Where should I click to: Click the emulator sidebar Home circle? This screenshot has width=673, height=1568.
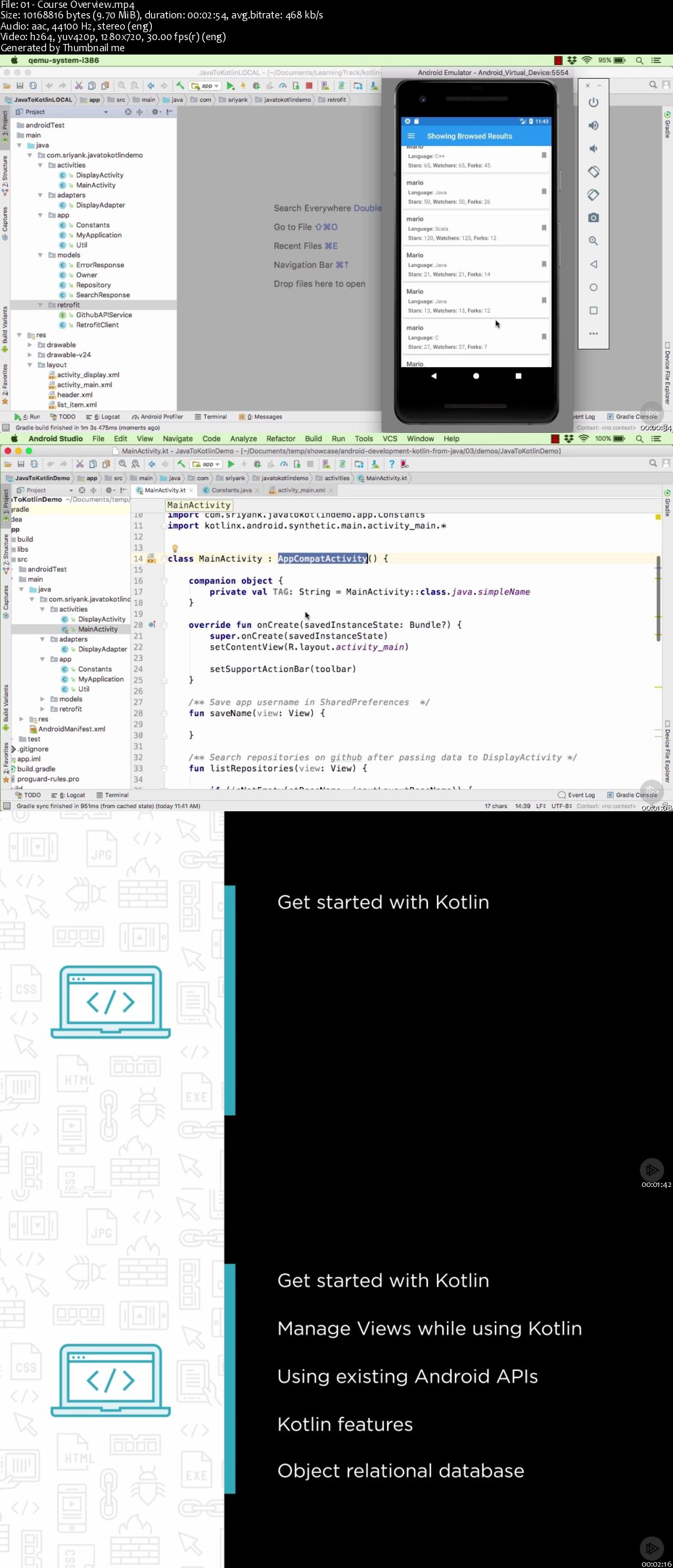click(x=593, y=287)
